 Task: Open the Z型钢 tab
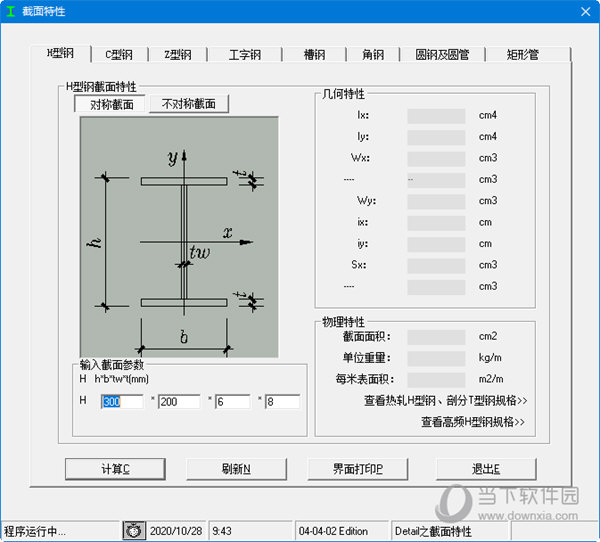(x=178, y=55)
